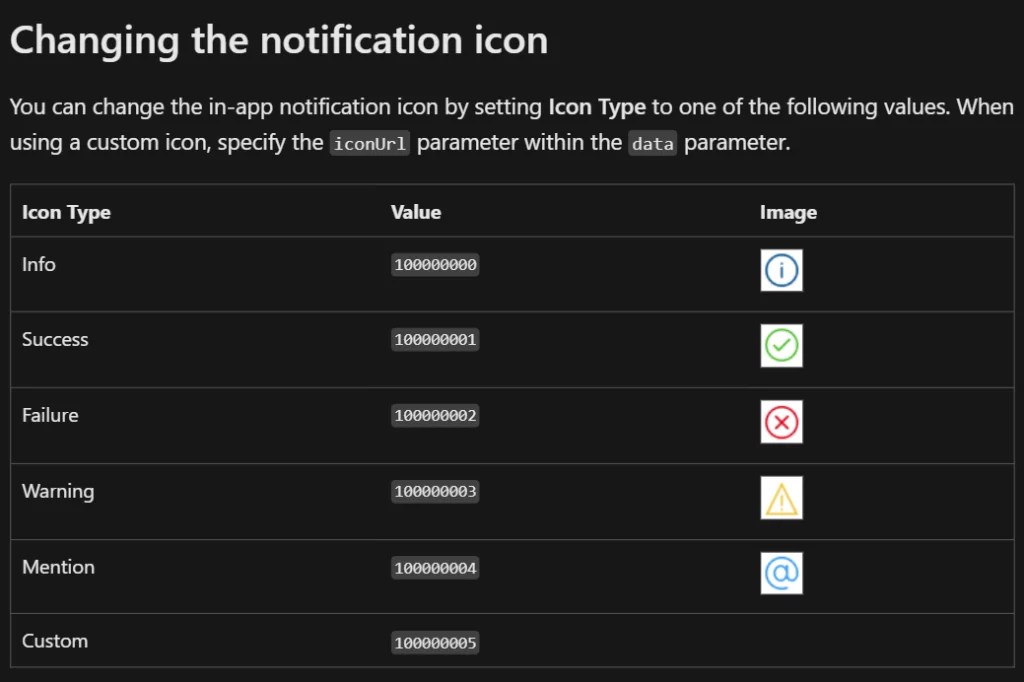This screenshot has width=1024, height=682.
Task: Click the red Failure X icon
Action: (781, 422)
